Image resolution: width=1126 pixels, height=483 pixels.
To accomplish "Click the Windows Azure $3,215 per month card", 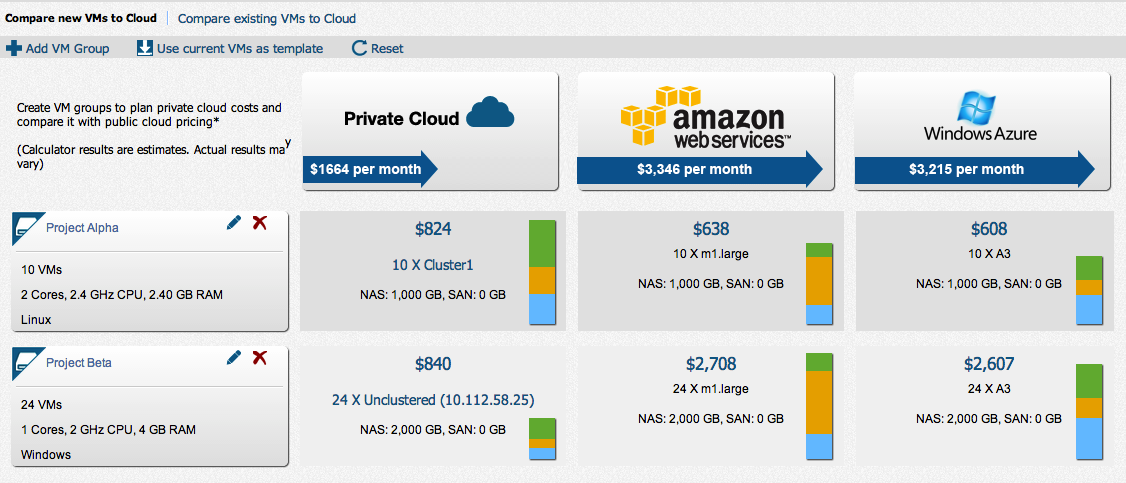I will (982, 131).
